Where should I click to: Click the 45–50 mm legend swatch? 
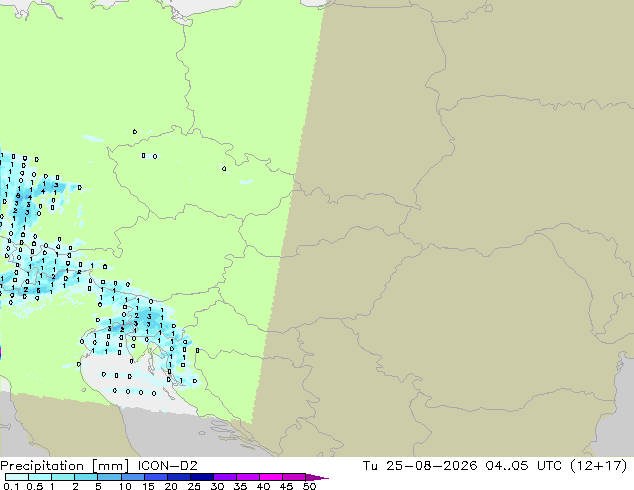tap(294, 477)
